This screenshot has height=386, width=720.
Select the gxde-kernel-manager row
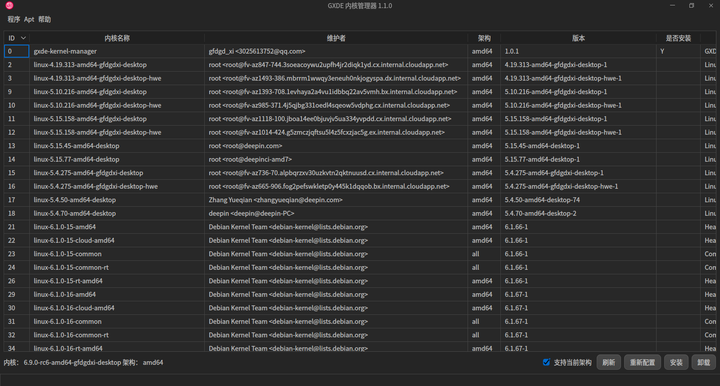click(x=360, y=51)
